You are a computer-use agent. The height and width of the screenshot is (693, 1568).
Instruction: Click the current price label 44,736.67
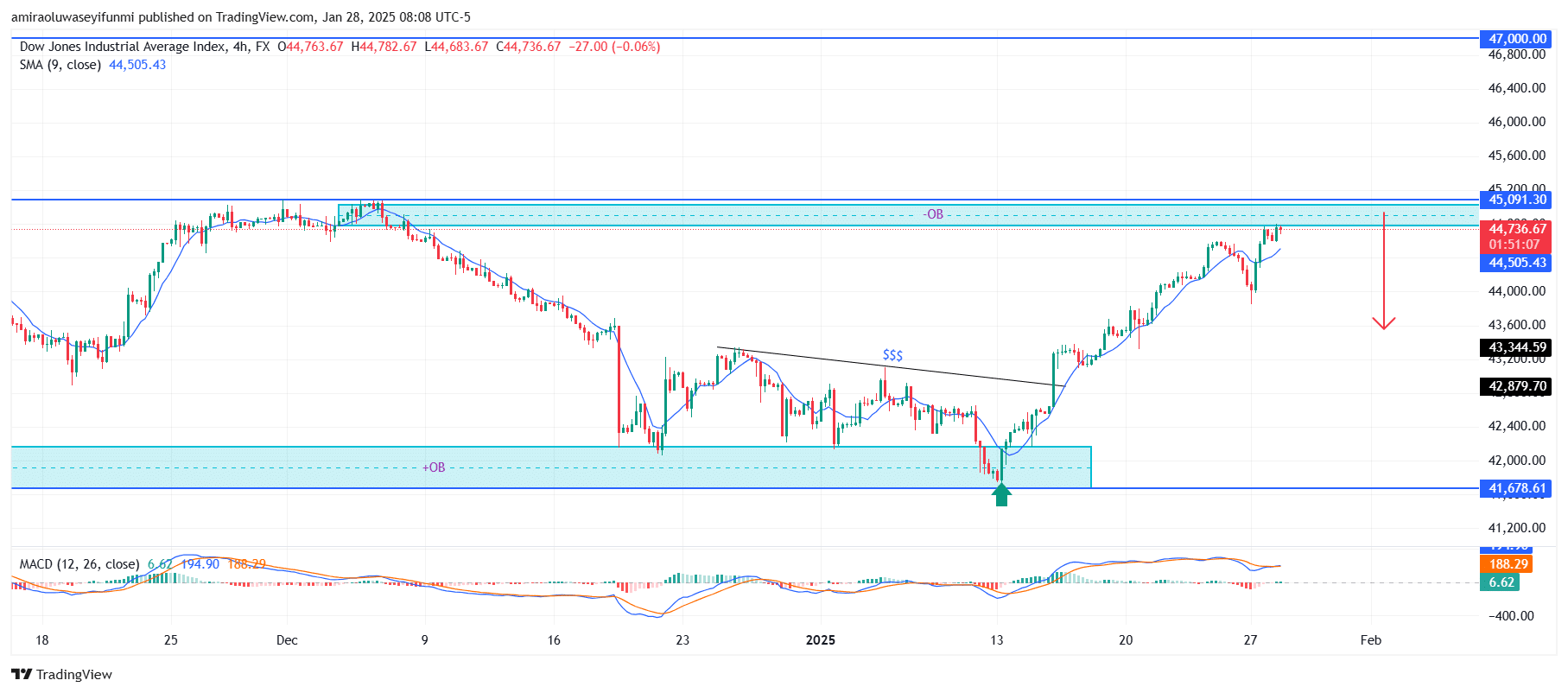click(x=1516, y=229)
